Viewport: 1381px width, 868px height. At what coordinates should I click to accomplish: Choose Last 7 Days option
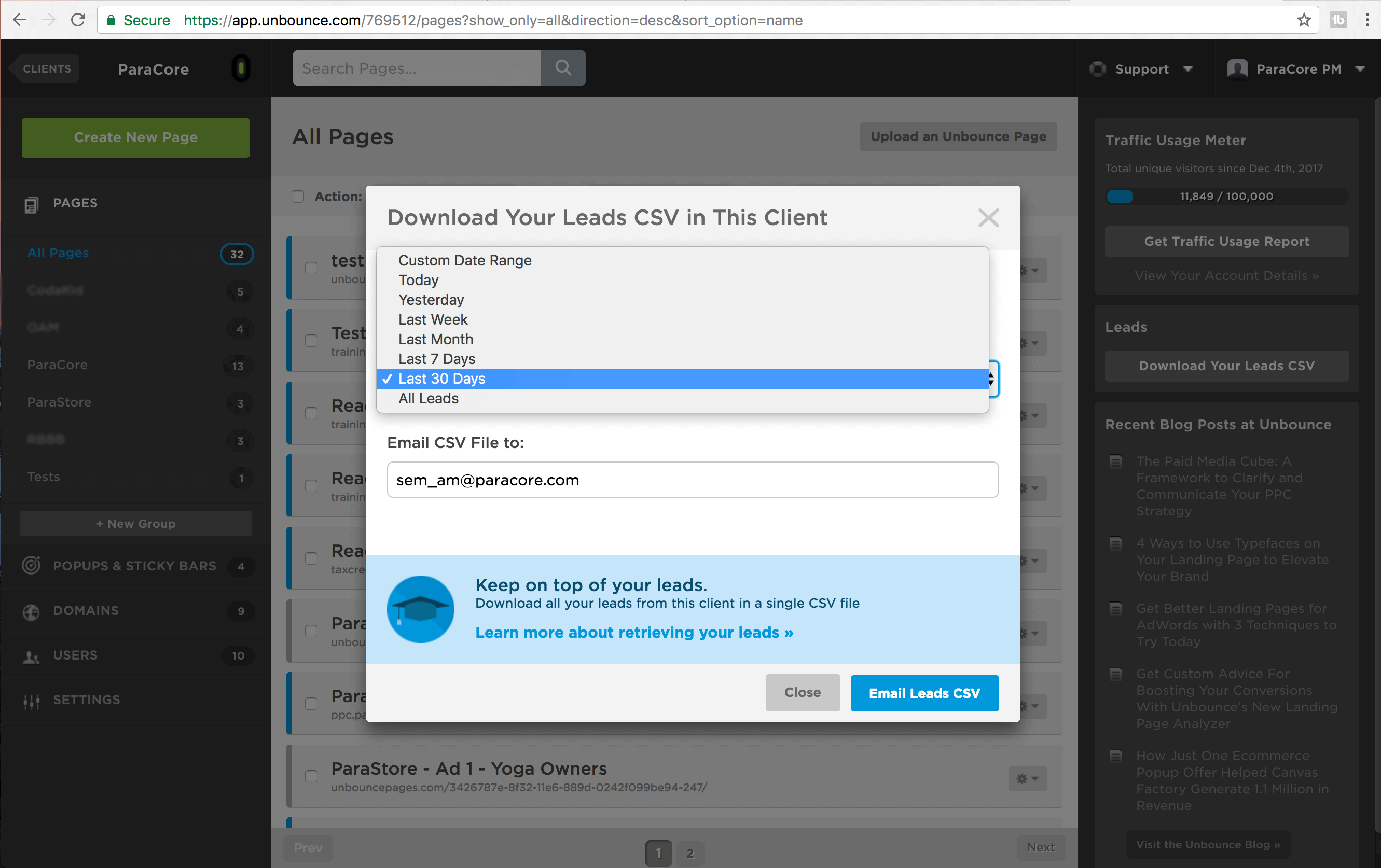[683, 359]
